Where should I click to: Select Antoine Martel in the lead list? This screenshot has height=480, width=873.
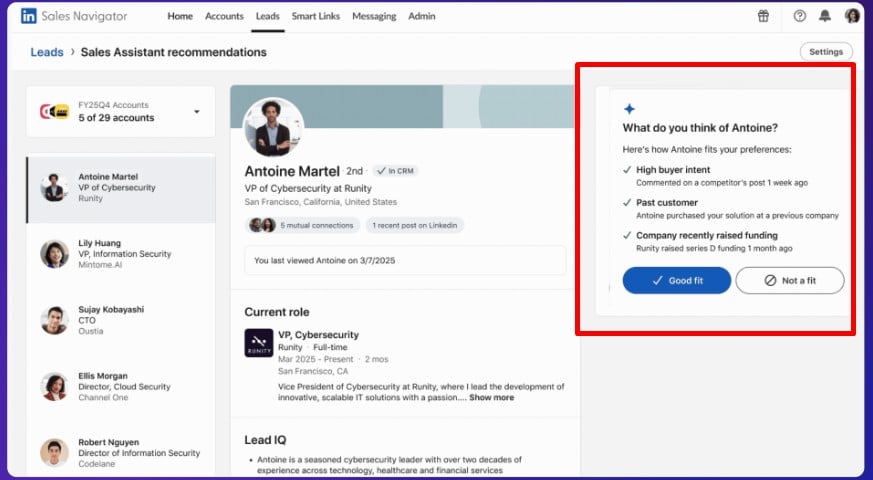coord(121,189)
